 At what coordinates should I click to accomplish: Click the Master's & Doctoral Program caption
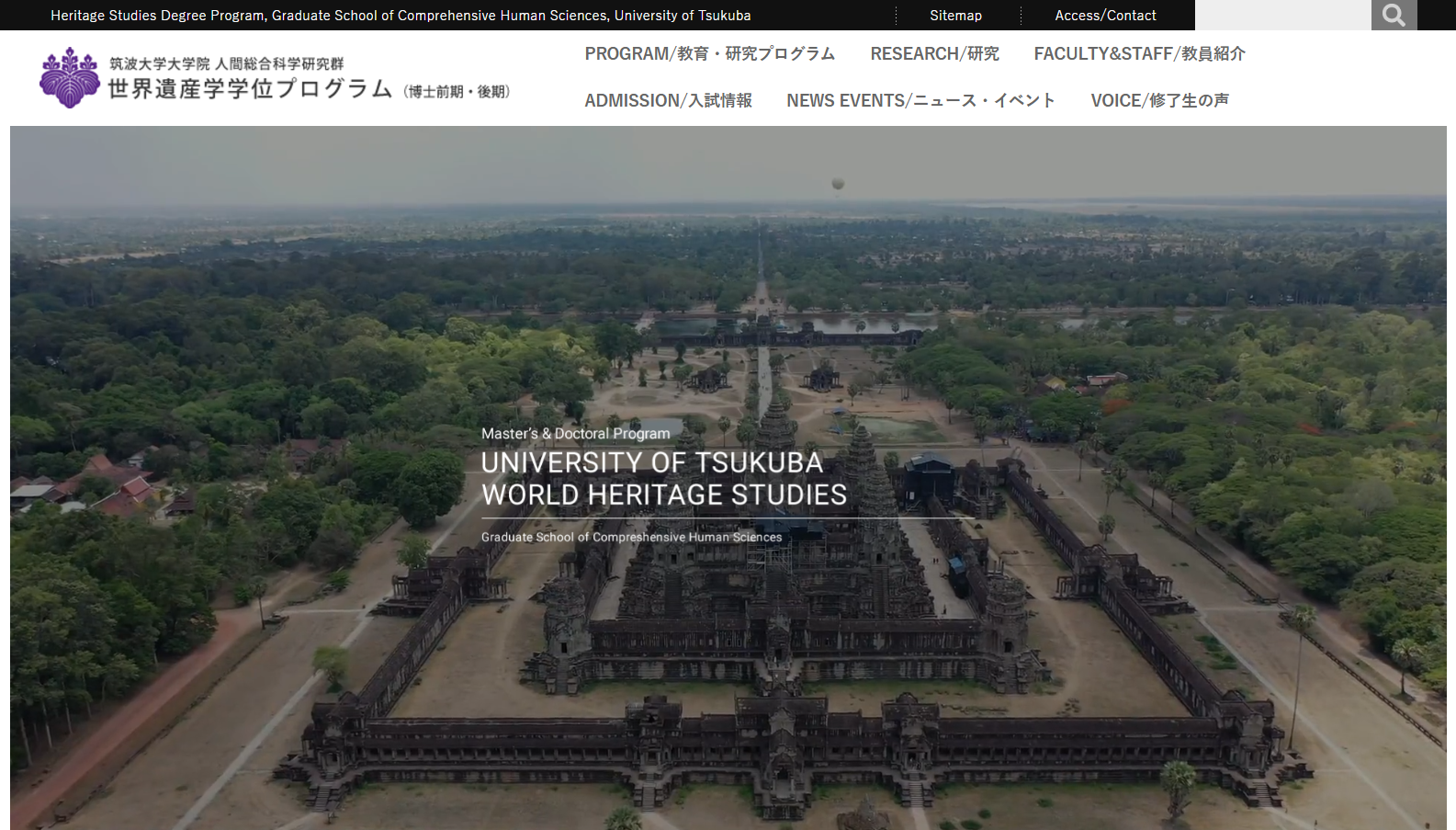tap(576, 434)
